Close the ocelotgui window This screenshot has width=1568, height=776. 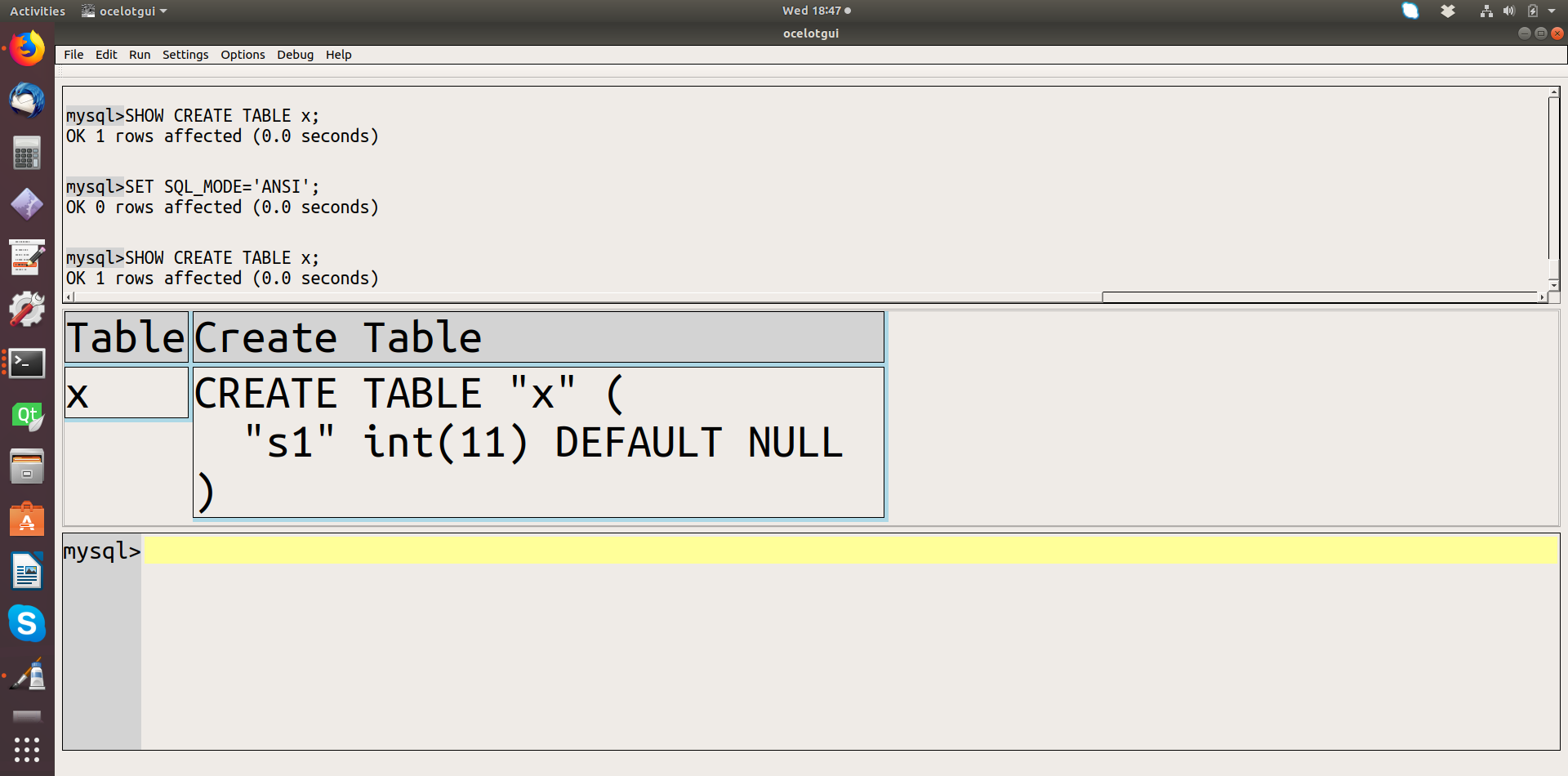[x=1557, y=33]
